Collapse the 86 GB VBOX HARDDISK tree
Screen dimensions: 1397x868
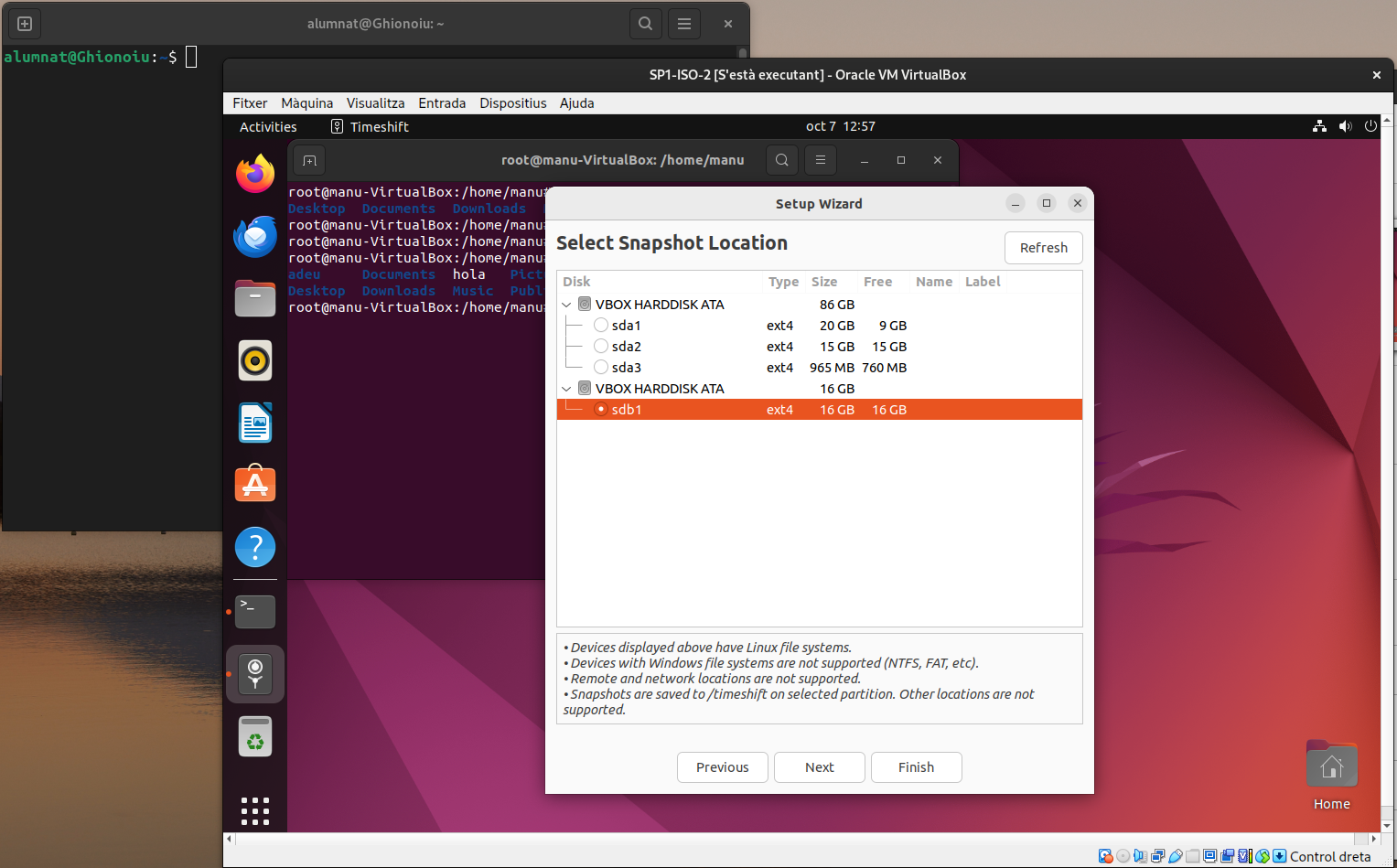click(566, 305)
